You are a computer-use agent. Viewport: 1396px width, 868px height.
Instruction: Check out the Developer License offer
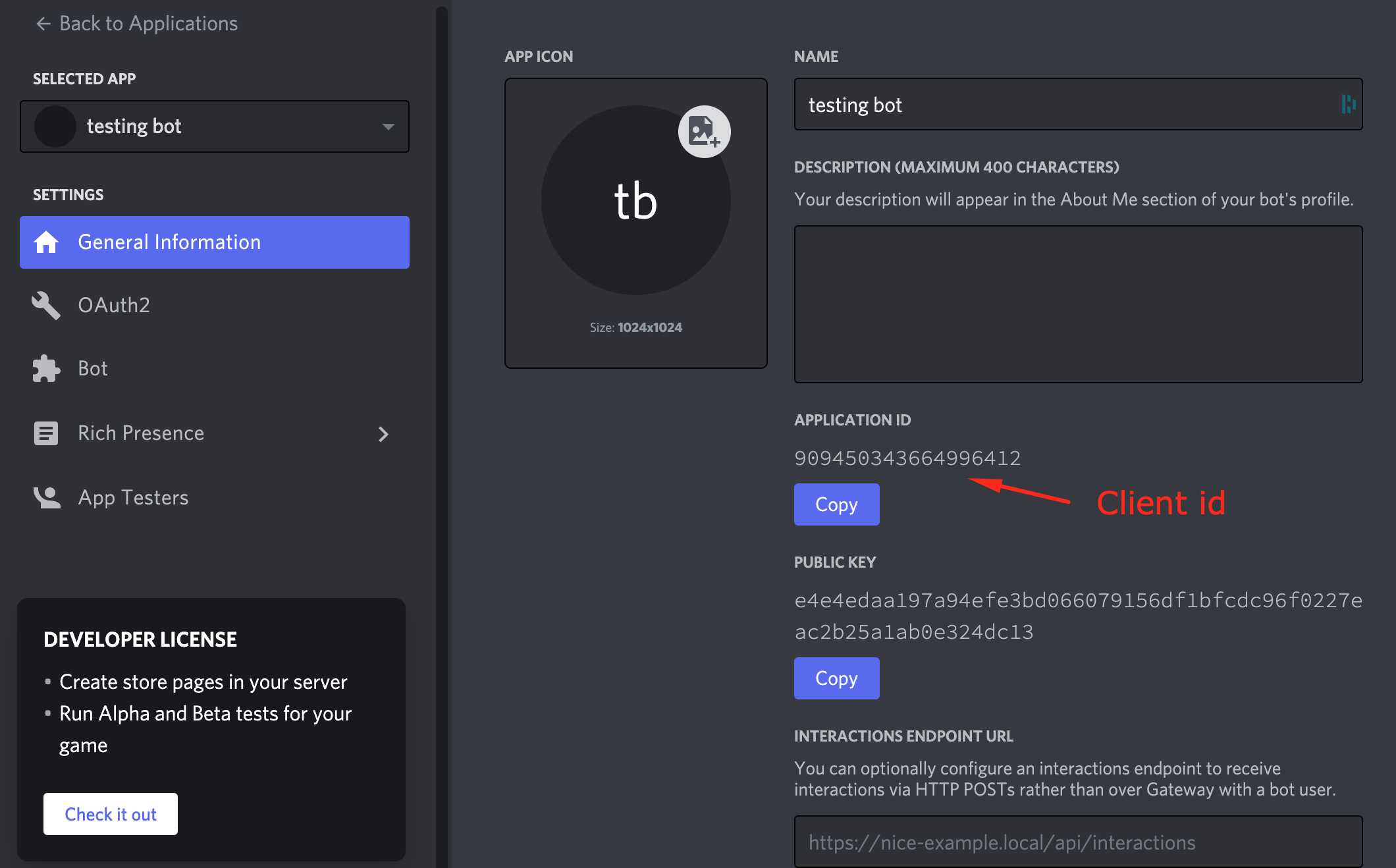coord(110,814)
